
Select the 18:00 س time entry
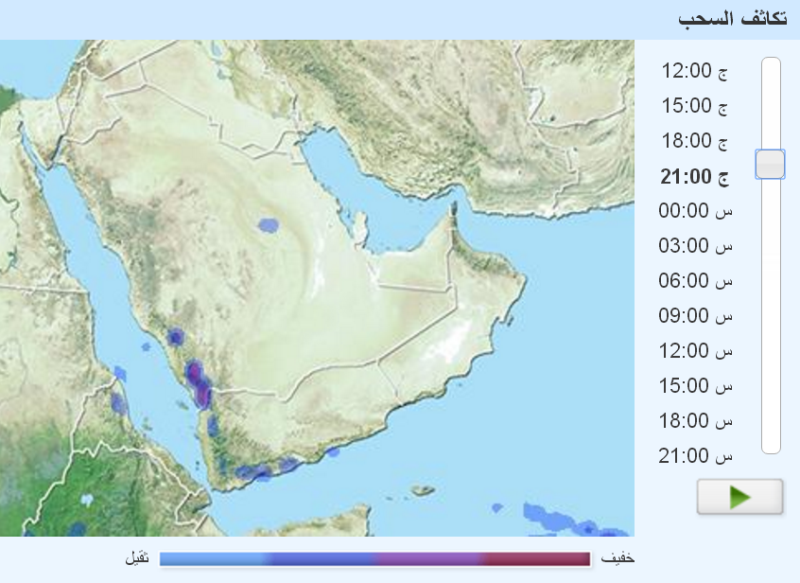point(695,421)
